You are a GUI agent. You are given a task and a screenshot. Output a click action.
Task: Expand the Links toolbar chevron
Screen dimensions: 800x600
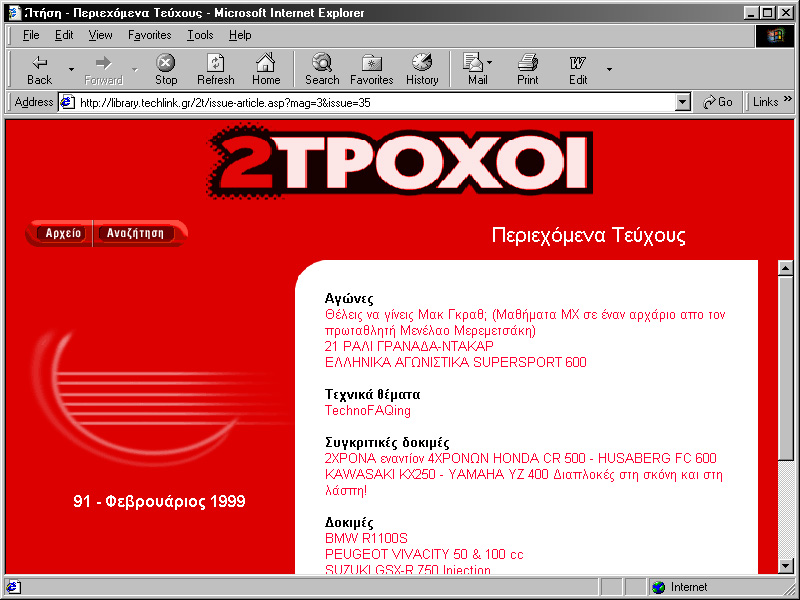pos(788,99)
